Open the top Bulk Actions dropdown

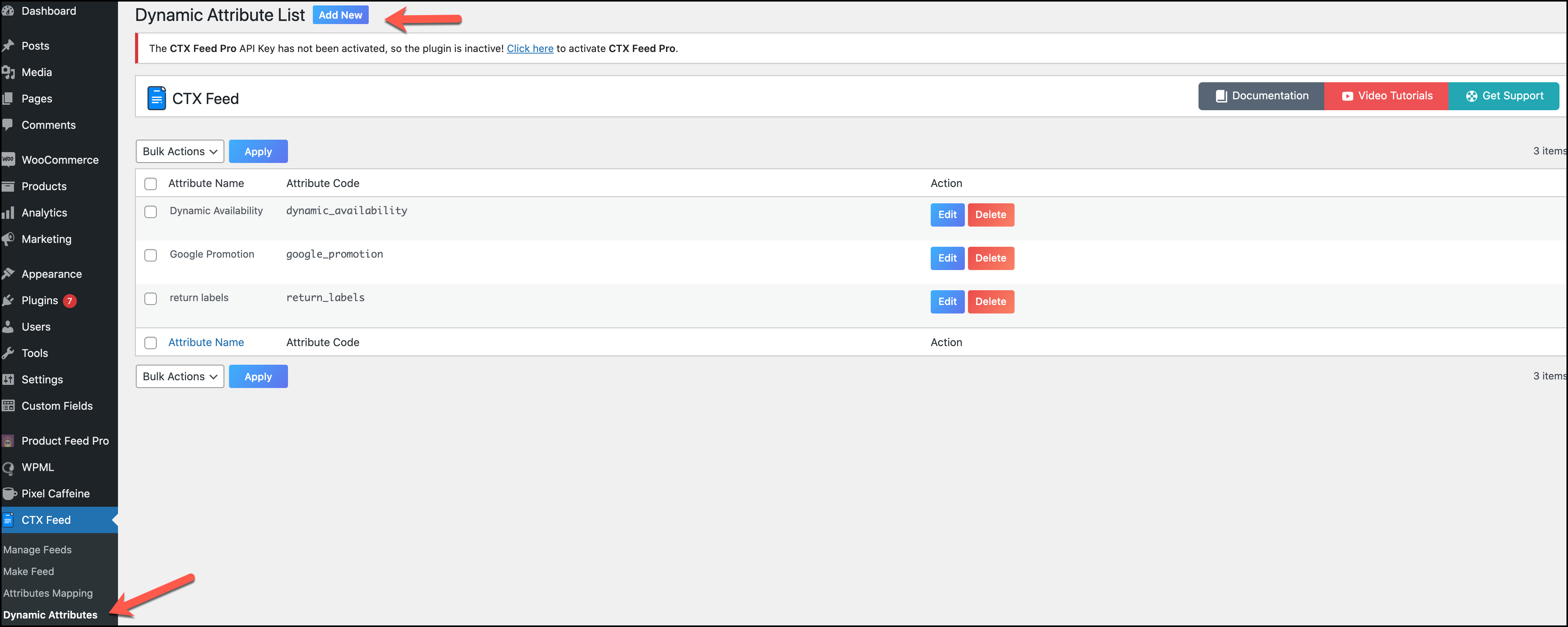[180, 152]
